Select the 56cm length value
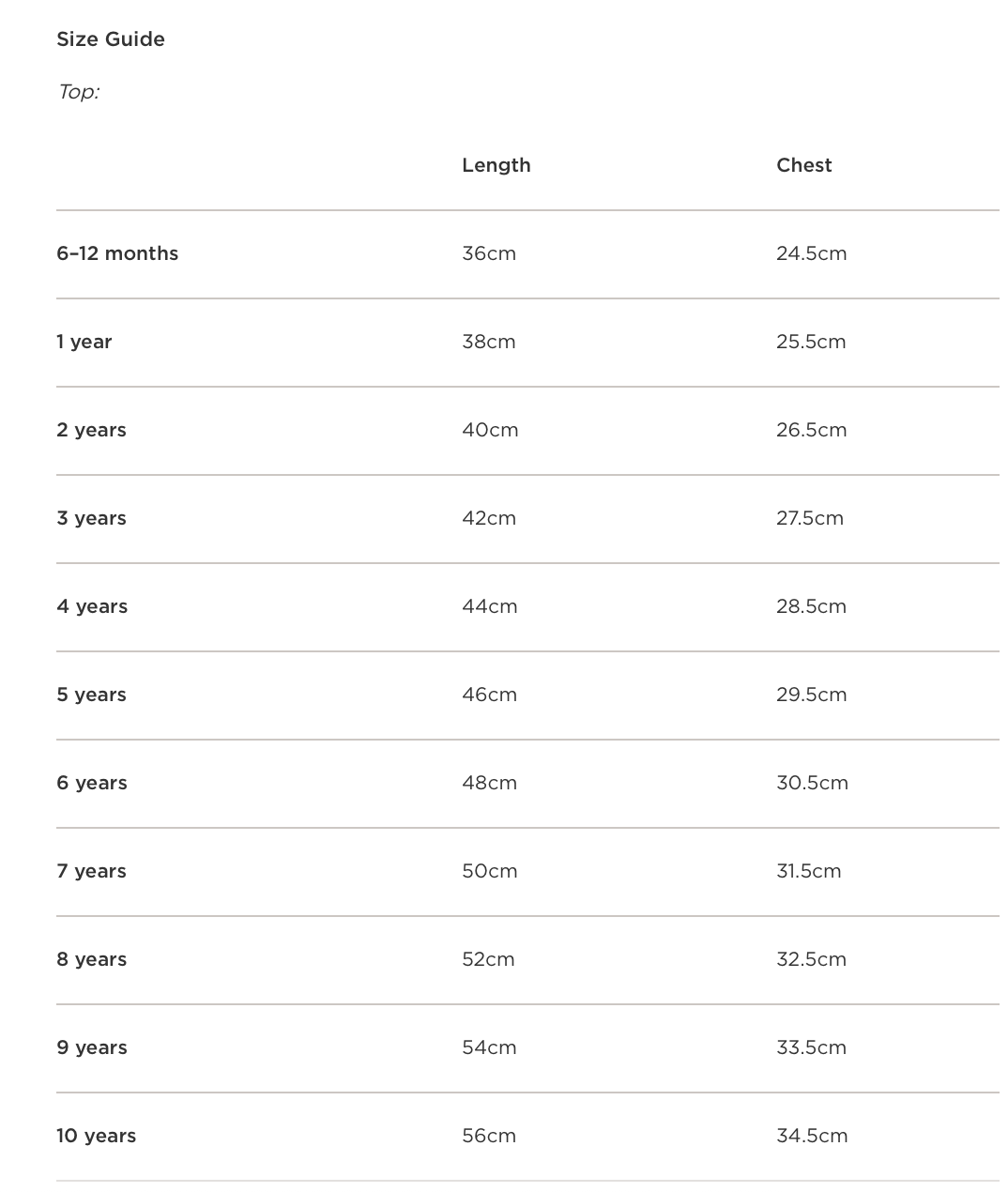This screenshot has height=1192, width=1008. (489, 1136)
